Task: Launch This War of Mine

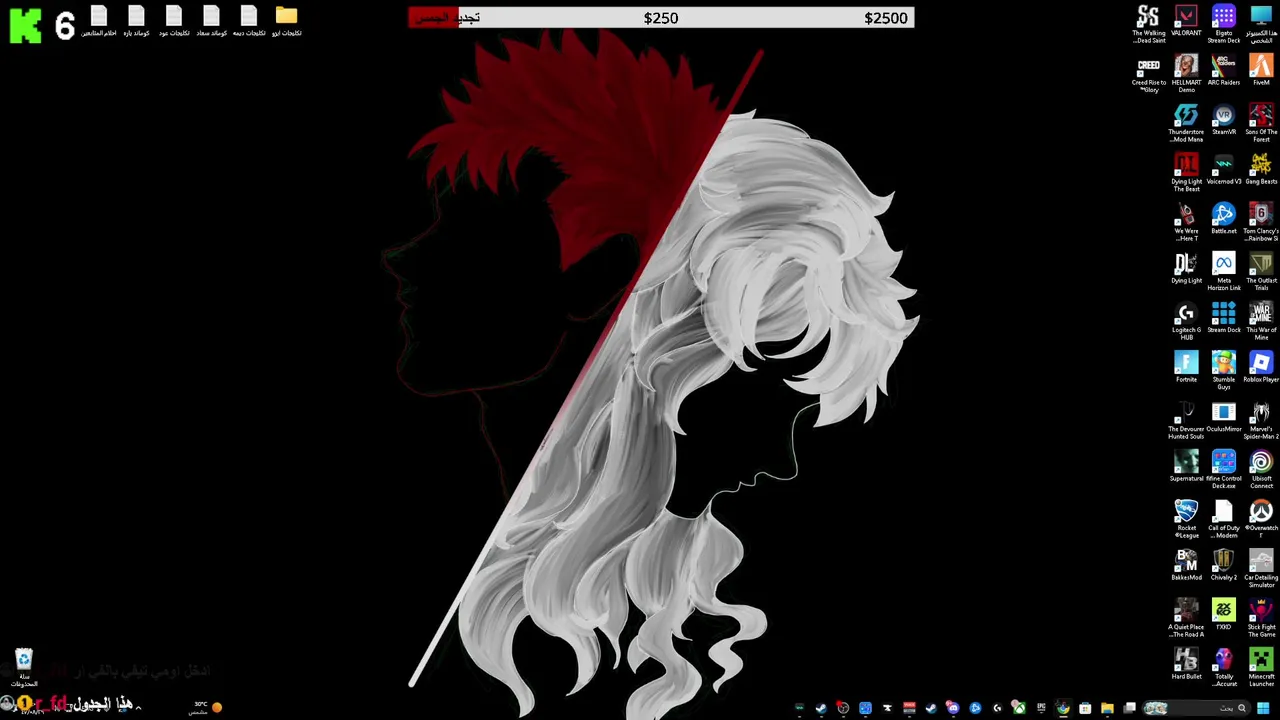Action: click(x=1261, y=320)
